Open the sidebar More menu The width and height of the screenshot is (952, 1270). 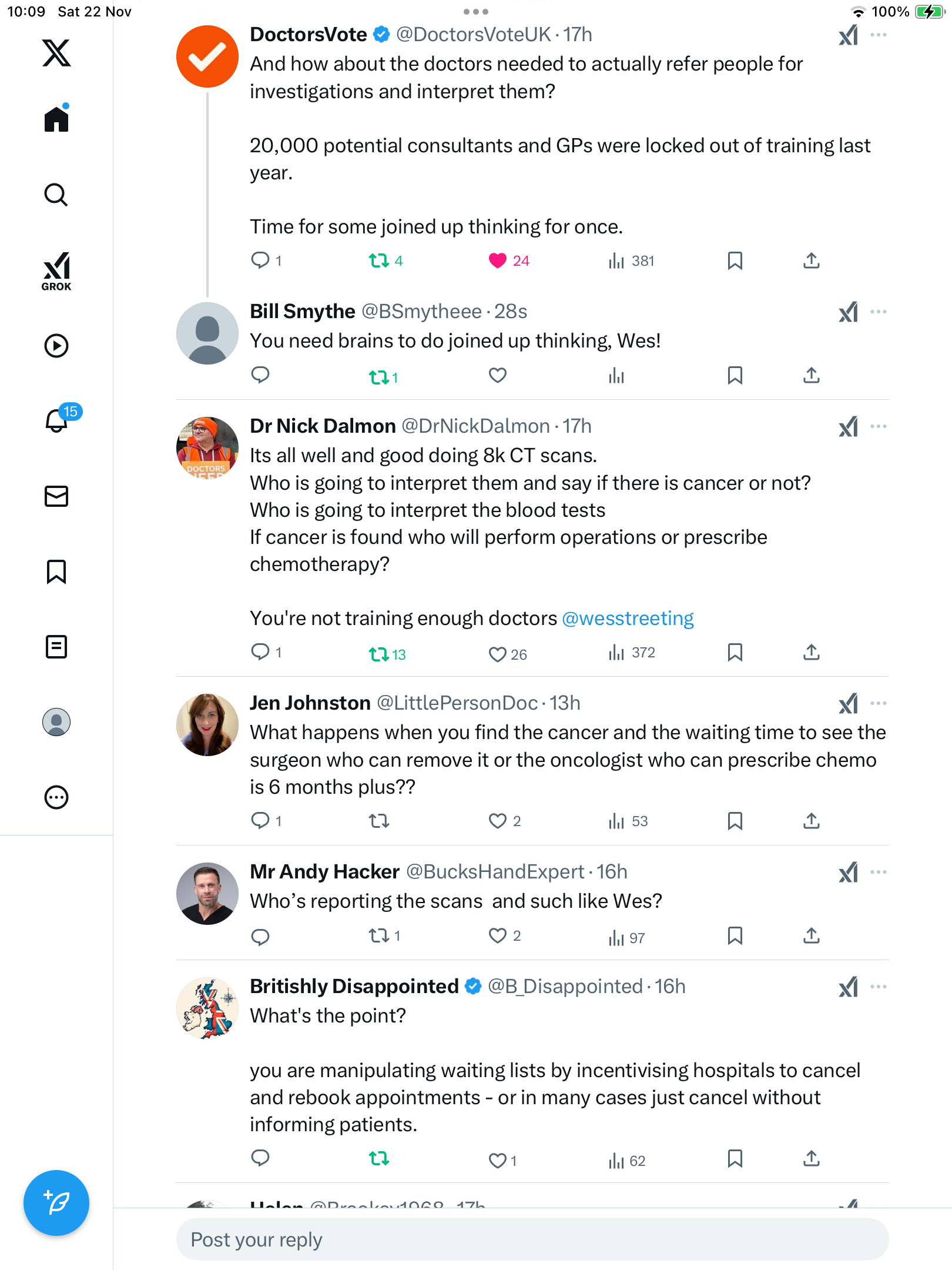(56, 797)
